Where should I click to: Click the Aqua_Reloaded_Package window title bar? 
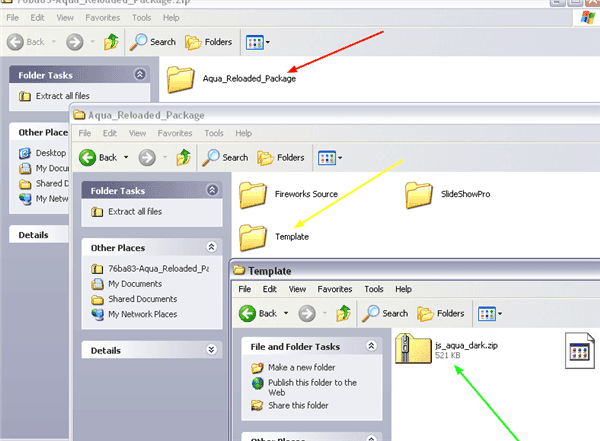click(x=336, y=115)
